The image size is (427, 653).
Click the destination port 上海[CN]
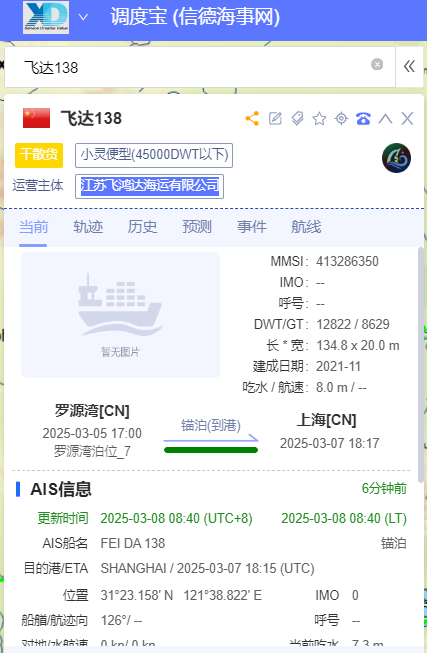[x=327, y=420]
